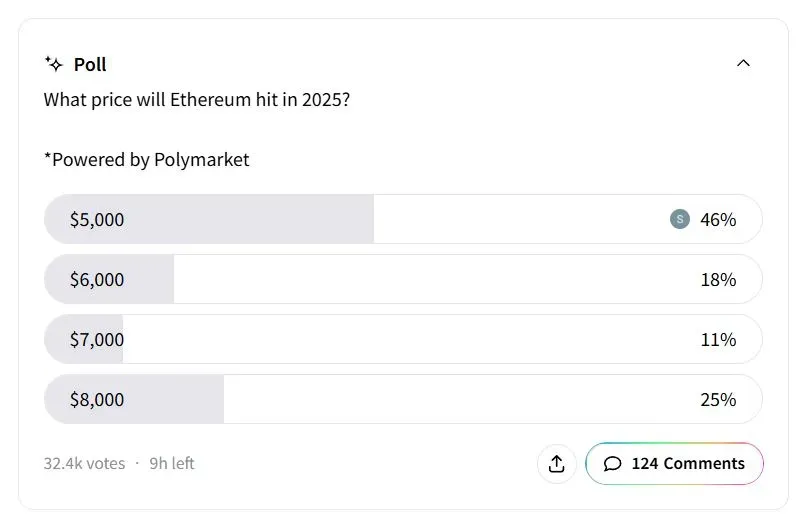Collapse the Poll section with the chevron
The height and width of the screenshot is (526, 802).
pos(743,63)
